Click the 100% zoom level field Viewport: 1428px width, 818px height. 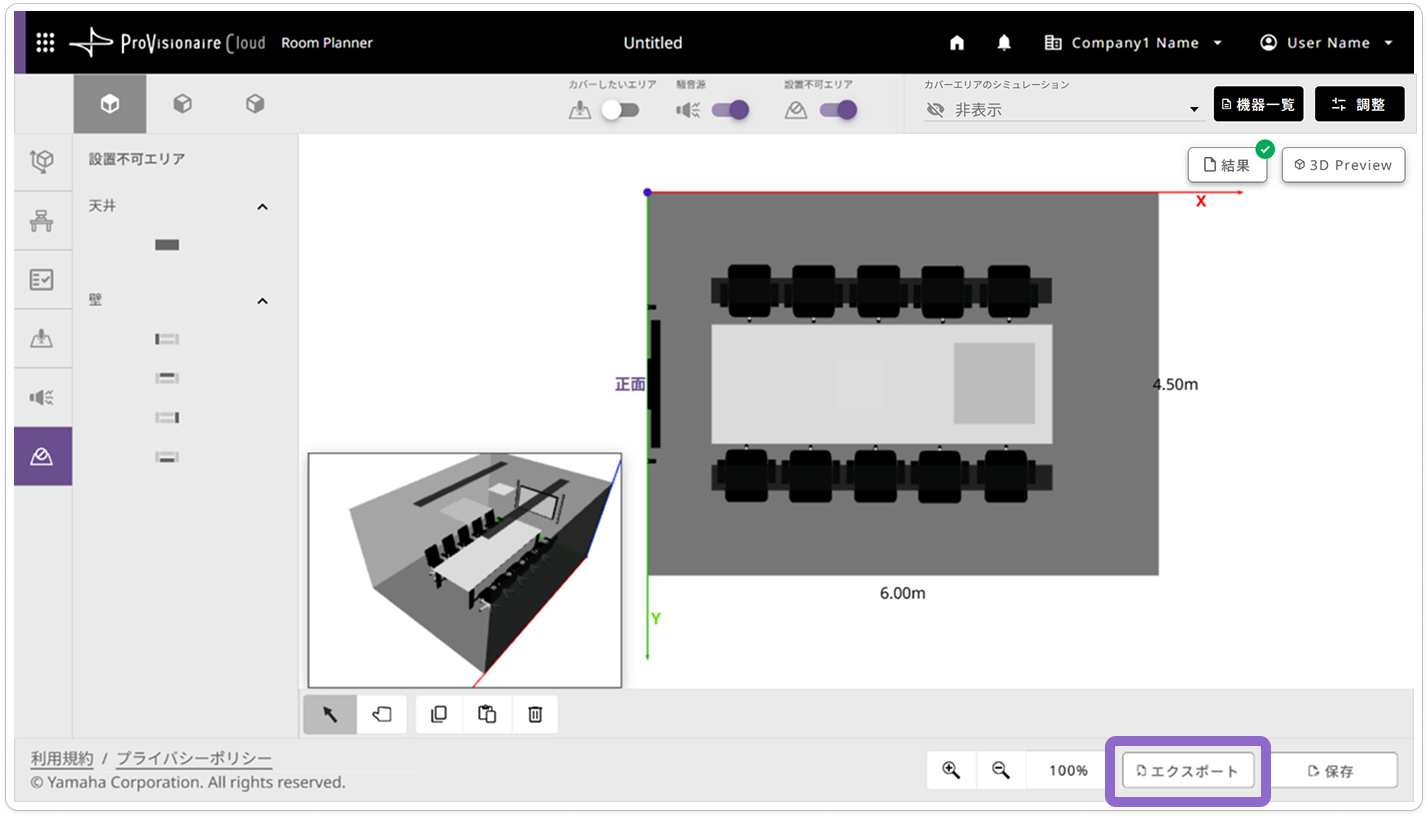pyautogui.click(x=1068, y=770)
